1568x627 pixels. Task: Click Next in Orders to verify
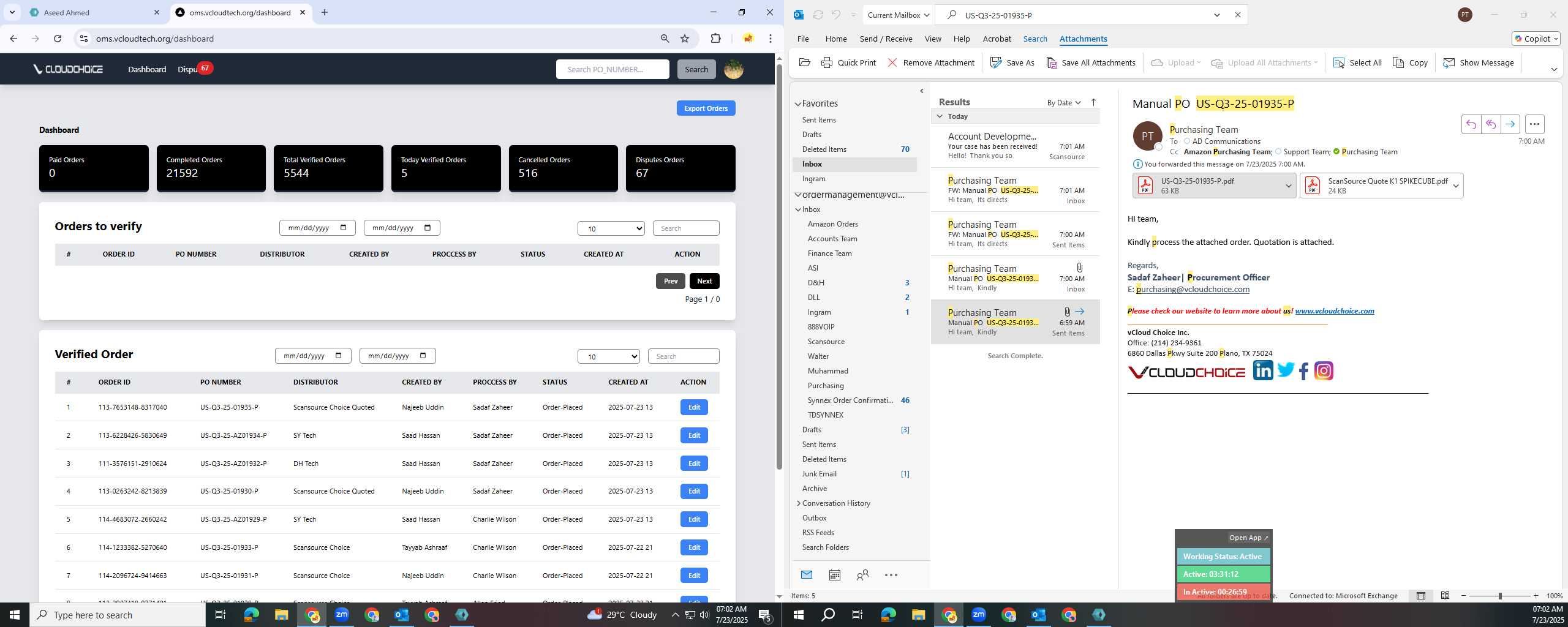704,281
